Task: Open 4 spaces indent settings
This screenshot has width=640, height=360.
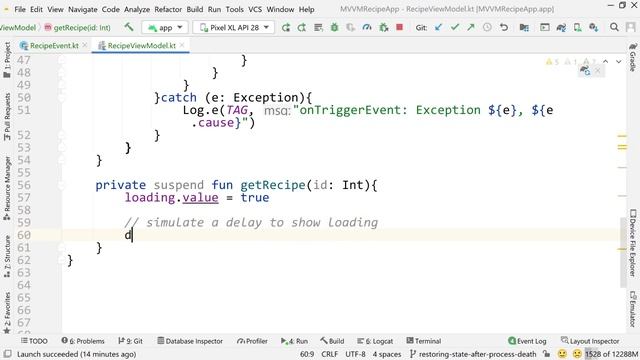Action: pos(387,354)
